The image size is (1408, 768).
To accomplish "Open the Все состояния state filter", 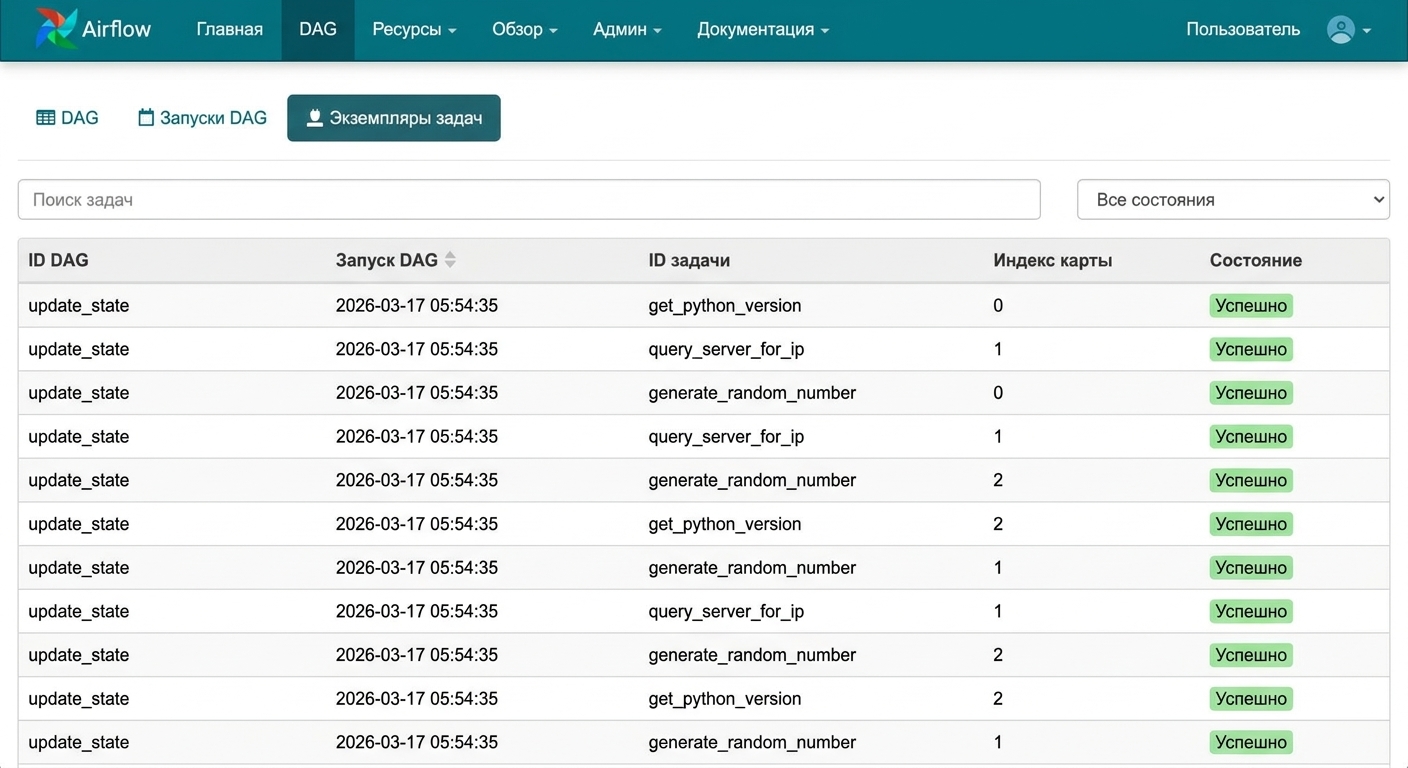I will coord(1233,199).
